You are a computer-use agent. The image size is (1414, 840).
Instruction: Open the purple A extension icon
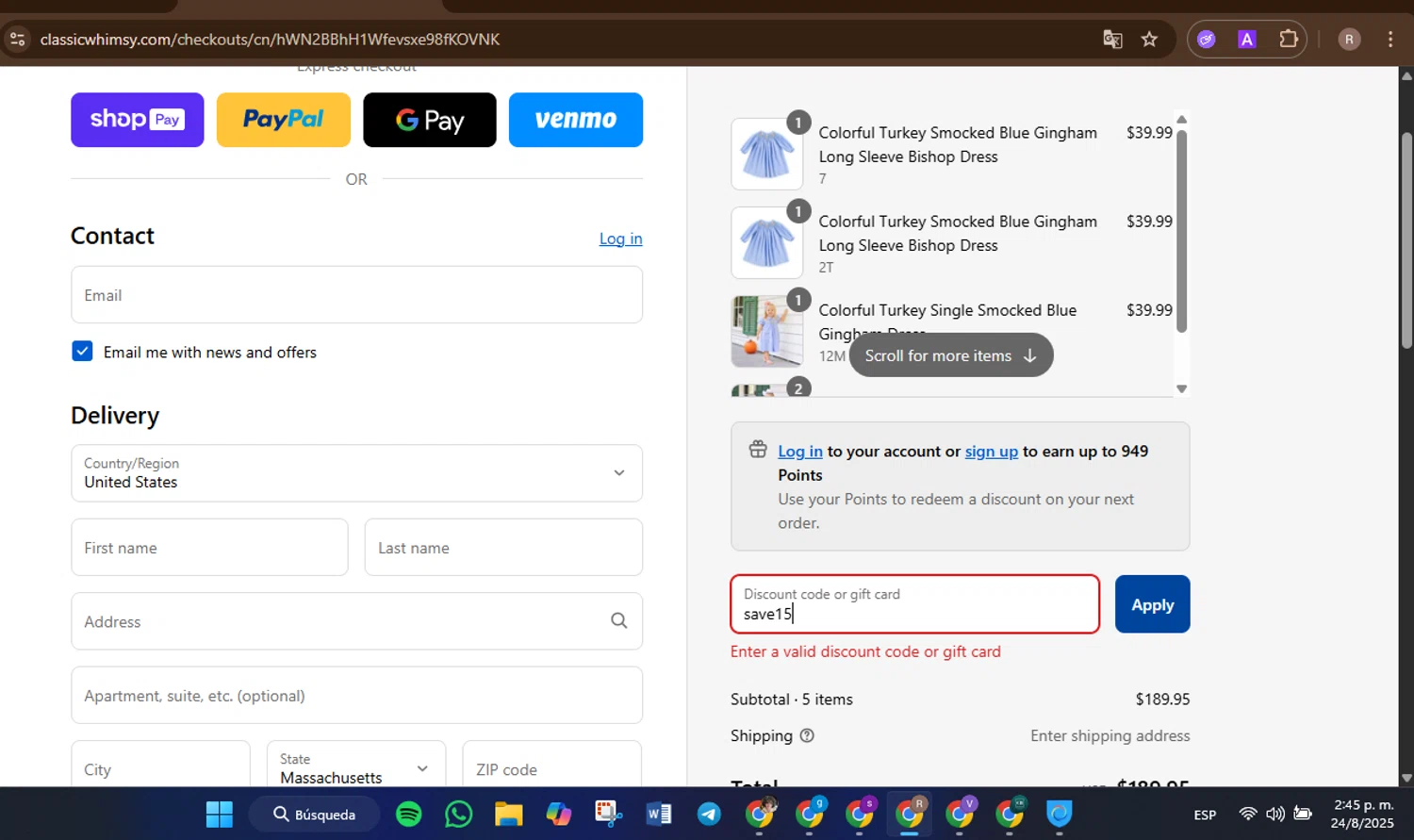1247,39
